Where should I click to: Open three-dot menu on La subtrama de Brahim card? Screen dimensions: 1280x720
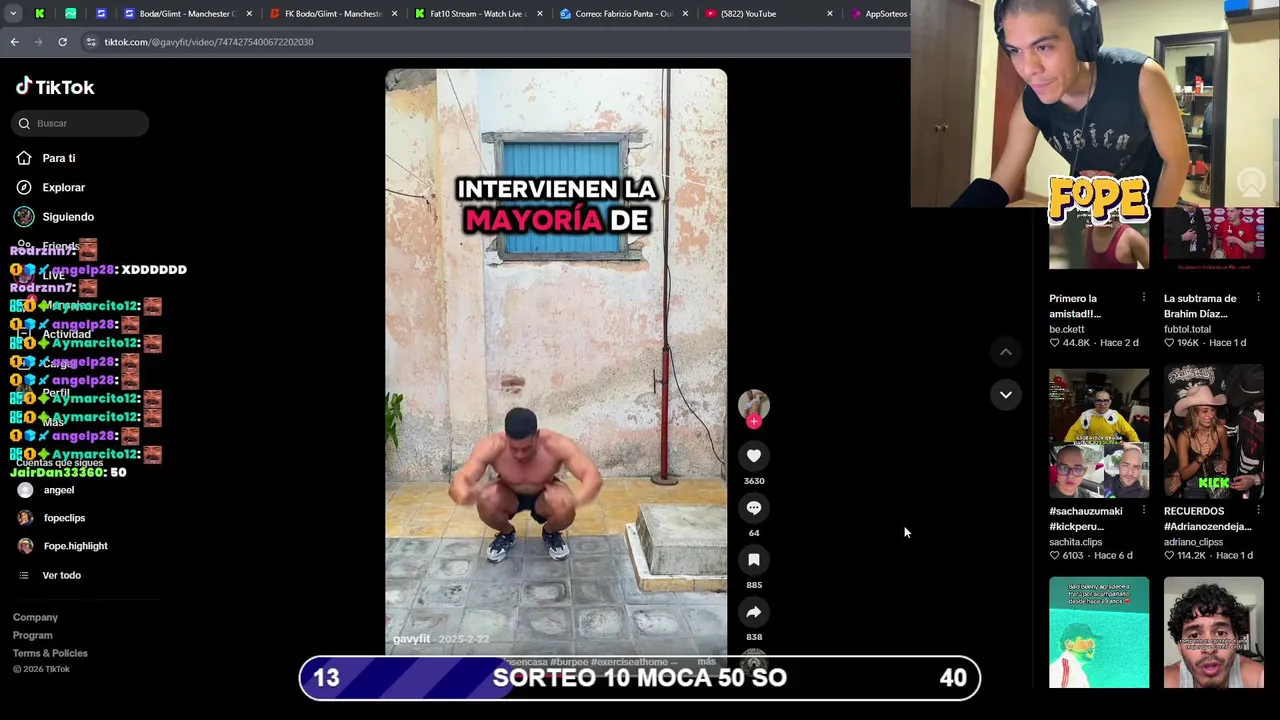[1258, 298]
